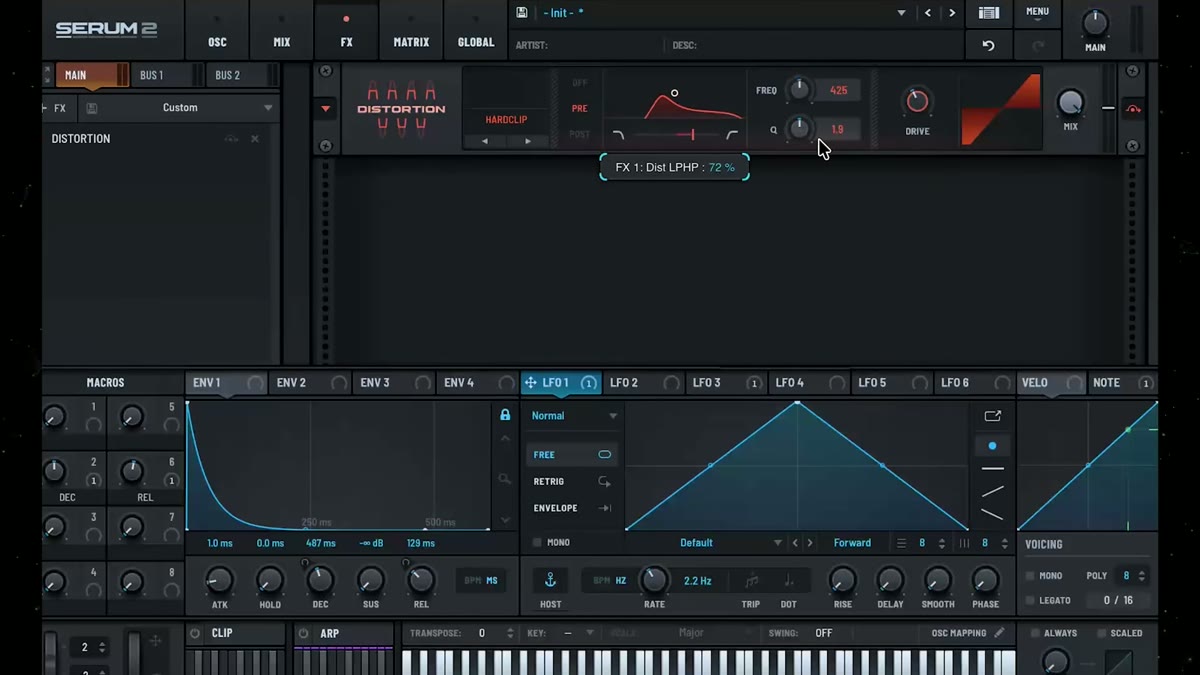Load the next preset arrow
Viewport: 1200px width, 675px height.
952,13
